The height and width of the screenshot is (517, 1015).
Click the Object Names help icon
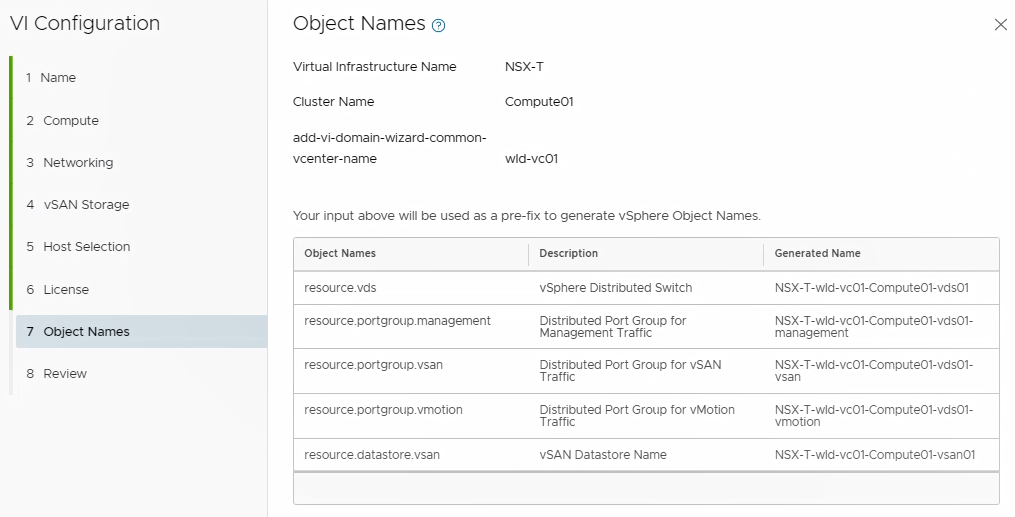(x=438, y=26)
